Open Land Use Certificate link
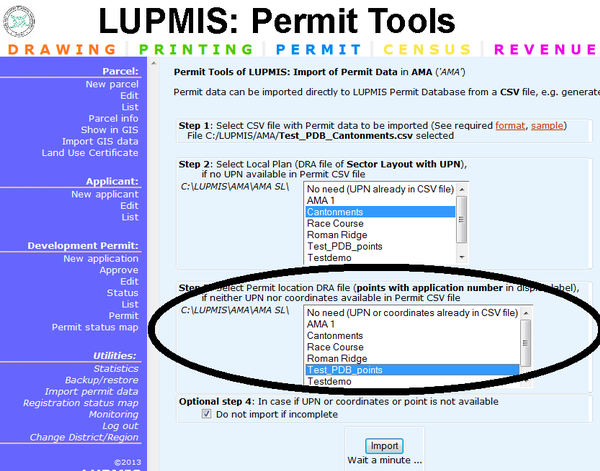The height and width of the screenshot is (471, 600). [x=90, y=153]
